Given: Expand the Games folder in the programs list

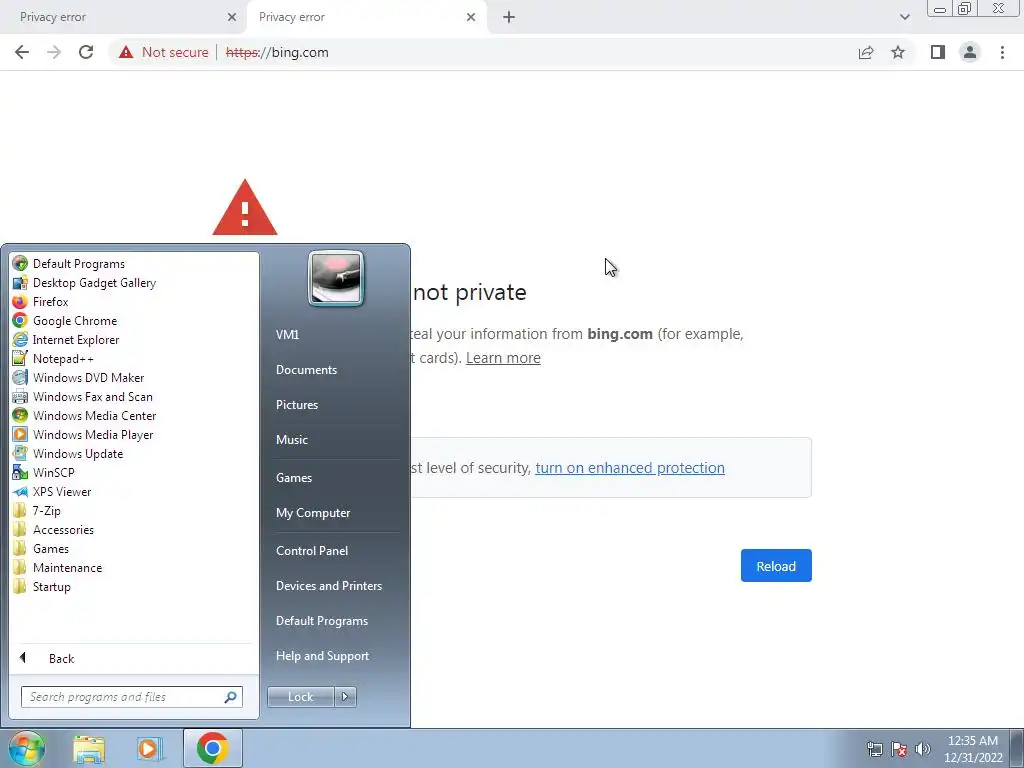Looking at the screenshot, I should point(134,549).
